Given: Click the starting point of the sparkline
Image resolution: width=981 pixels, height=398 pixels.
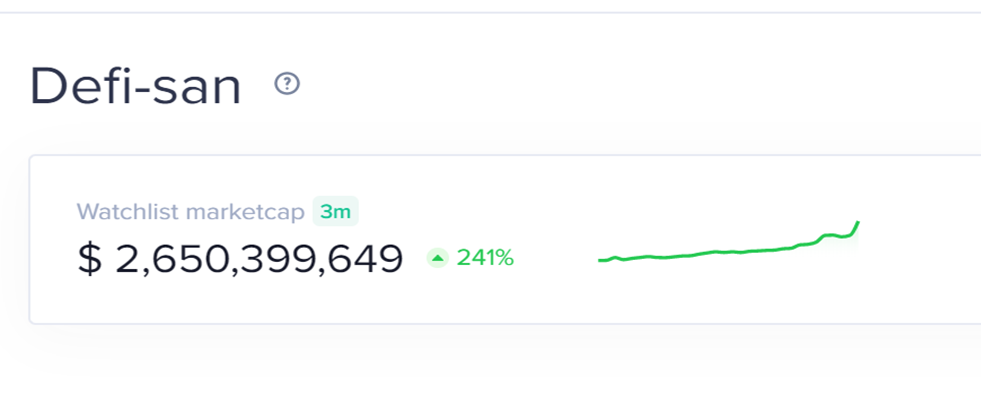Looking at the screenshot, I should coord(600,260).
